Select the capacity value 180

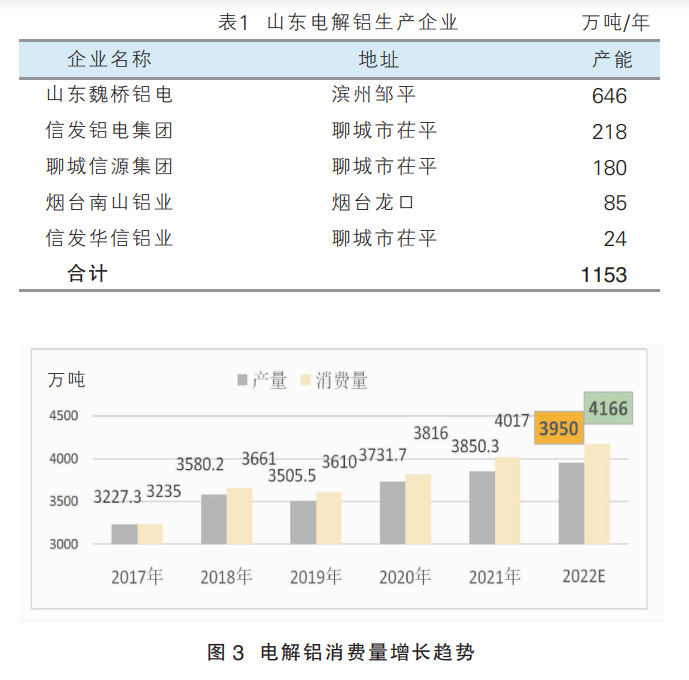tap(609, 168)
